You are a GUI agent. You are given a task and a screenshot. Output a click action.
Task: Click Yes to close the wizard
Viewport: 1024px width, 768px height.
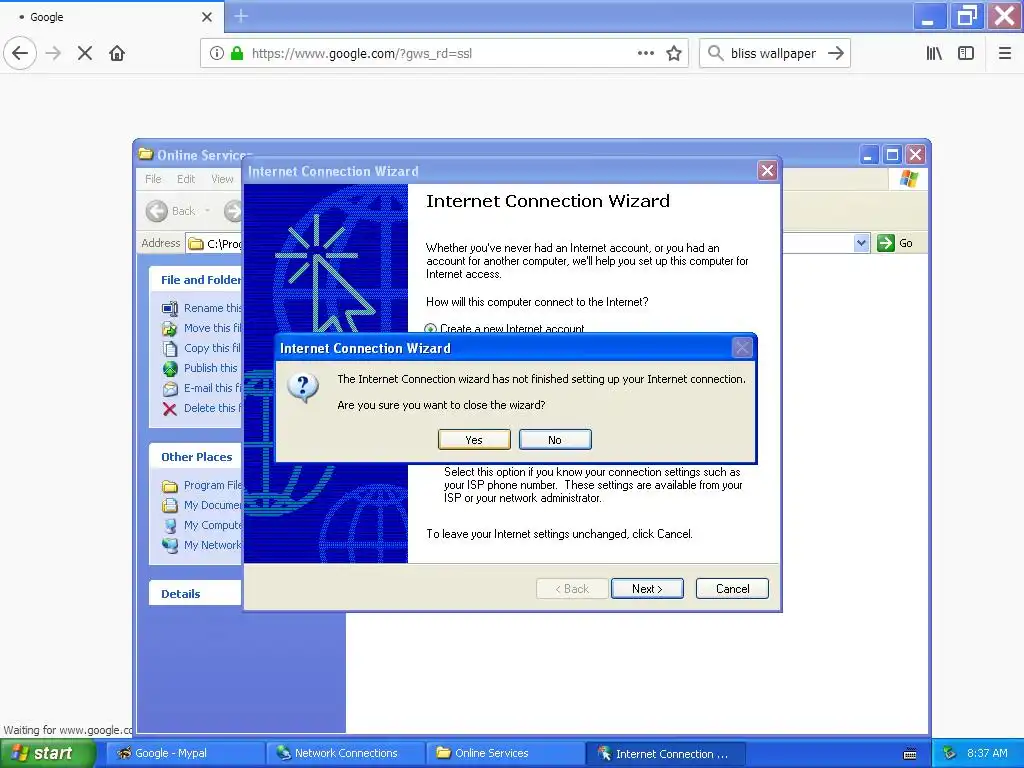click(x=474, y=440)
